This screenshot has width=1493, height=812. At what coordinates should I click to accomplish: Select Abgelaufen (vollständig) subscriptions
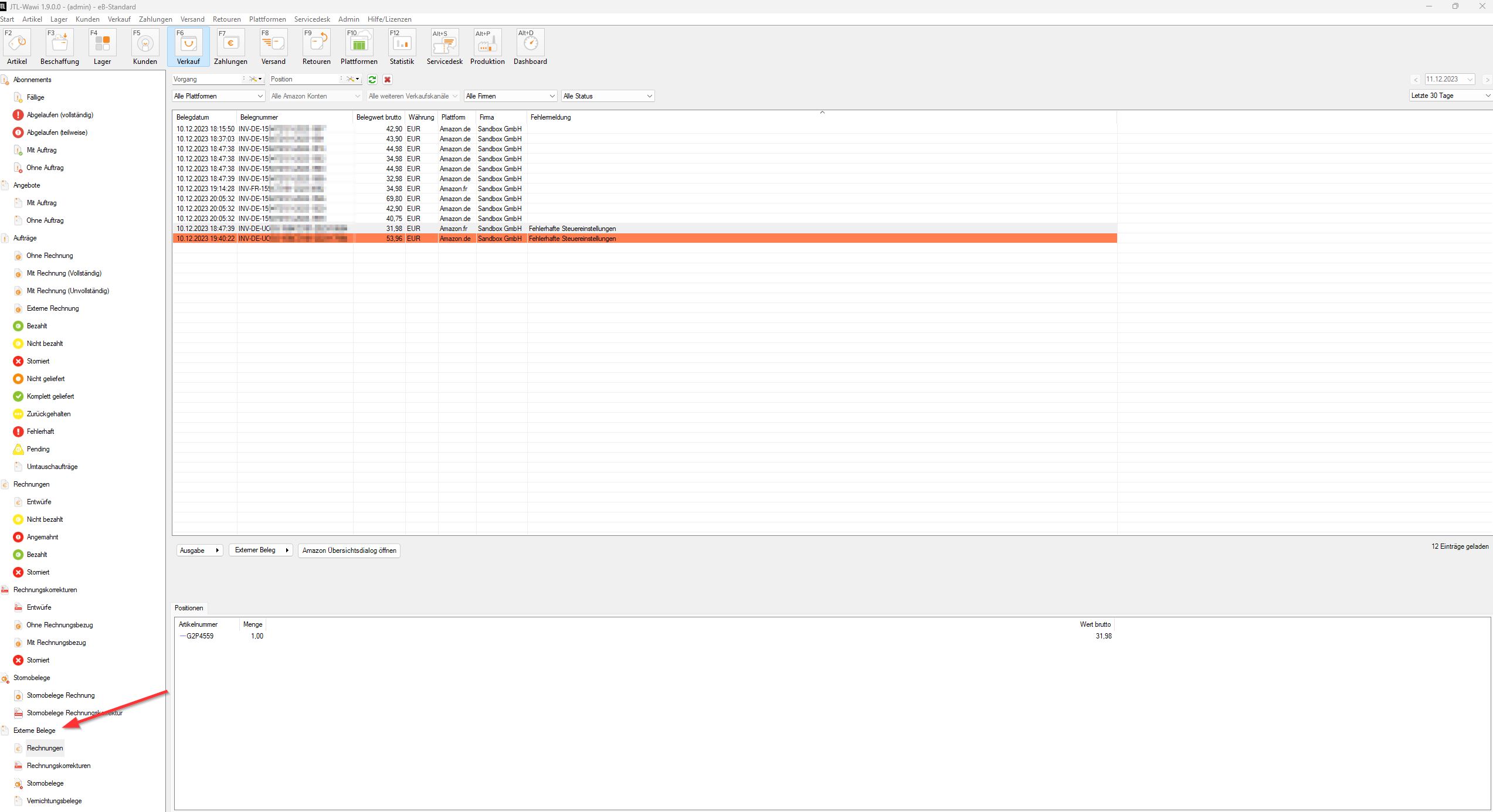60,115
